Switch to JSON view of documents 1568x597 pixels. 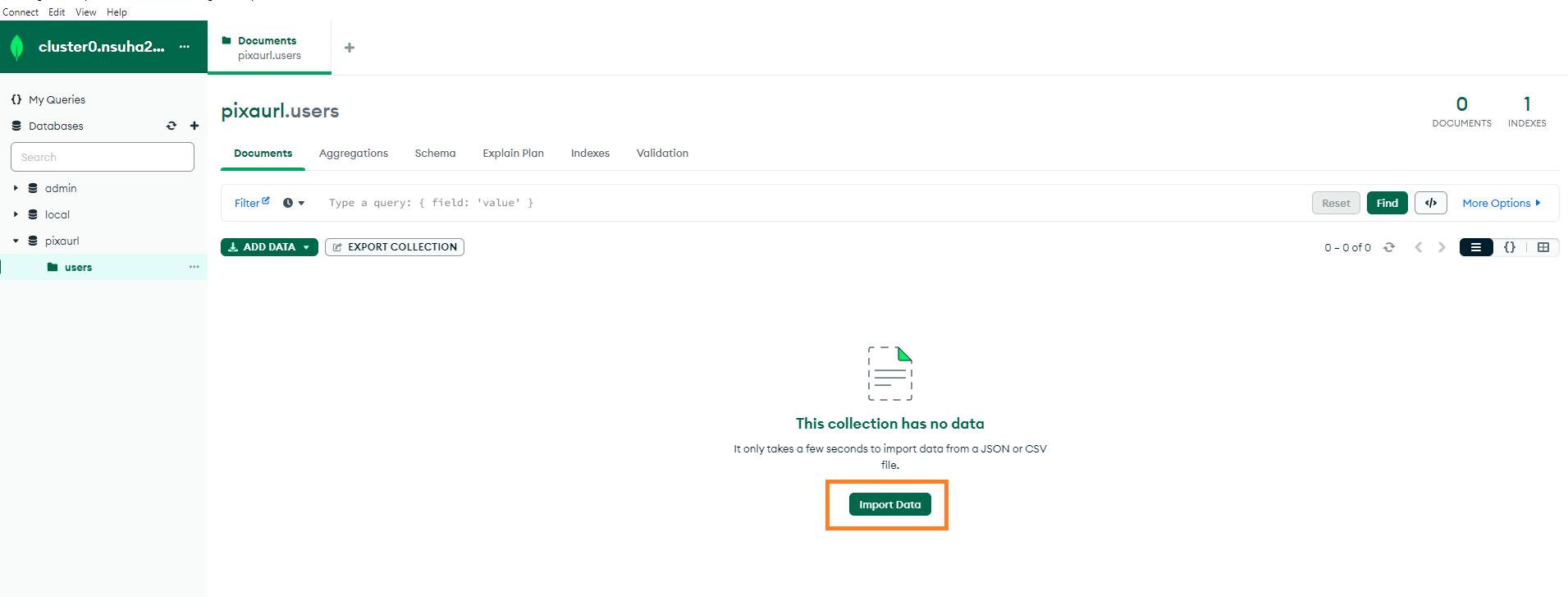click(x=1509, y=247)
